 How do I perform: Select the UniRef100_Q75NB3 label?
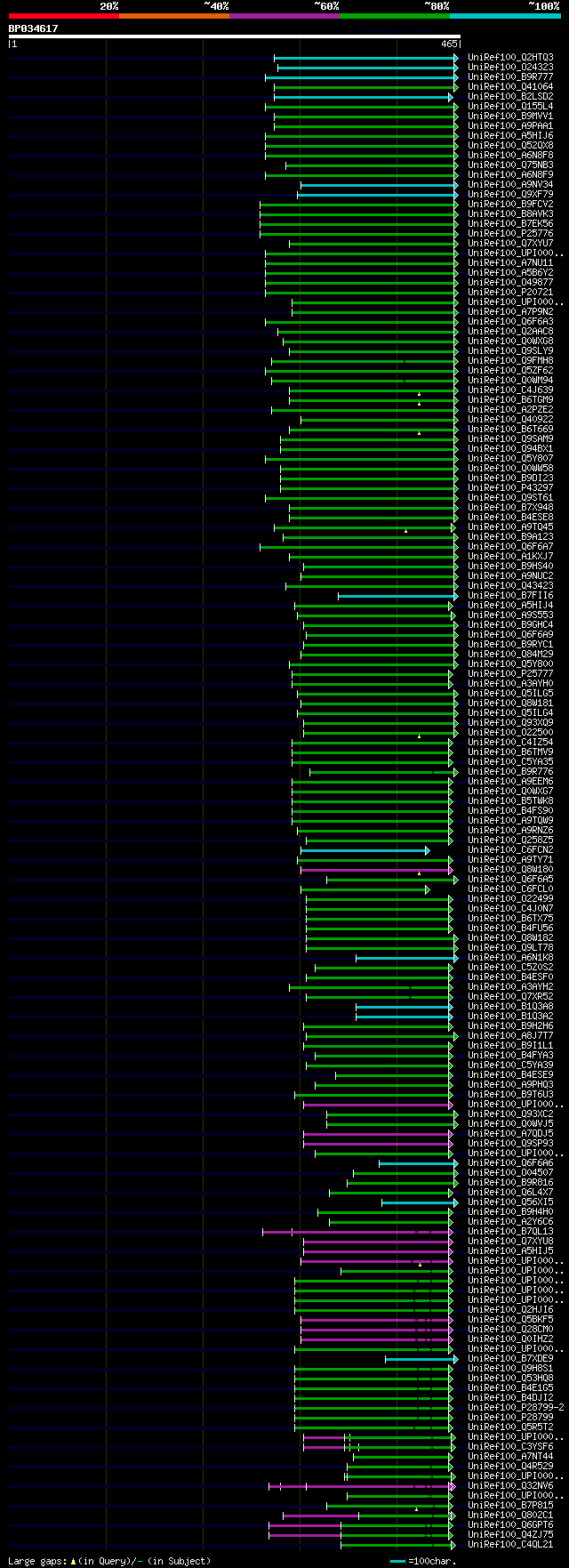[x=510, y=165]
